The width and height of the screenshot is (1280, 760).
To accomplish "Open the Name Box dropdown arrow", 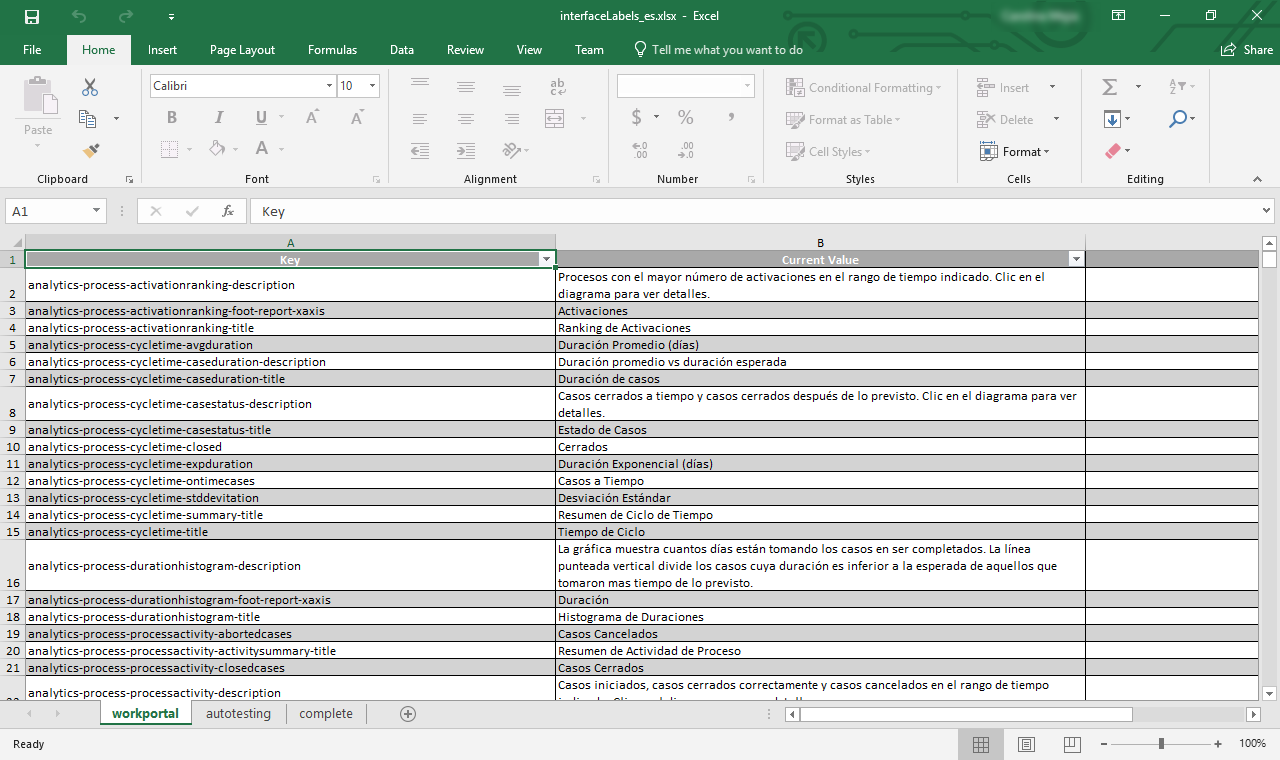I will (97, 211).
